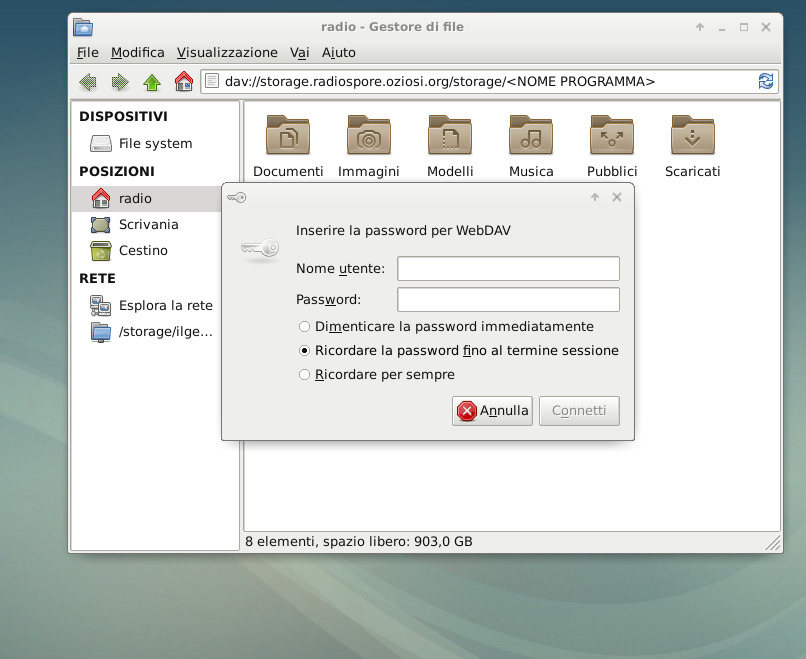Image resolution: width=806 pixels, height=659 pixels.
Task: Click the home folder toolbar icon
Action: (183, 82)
